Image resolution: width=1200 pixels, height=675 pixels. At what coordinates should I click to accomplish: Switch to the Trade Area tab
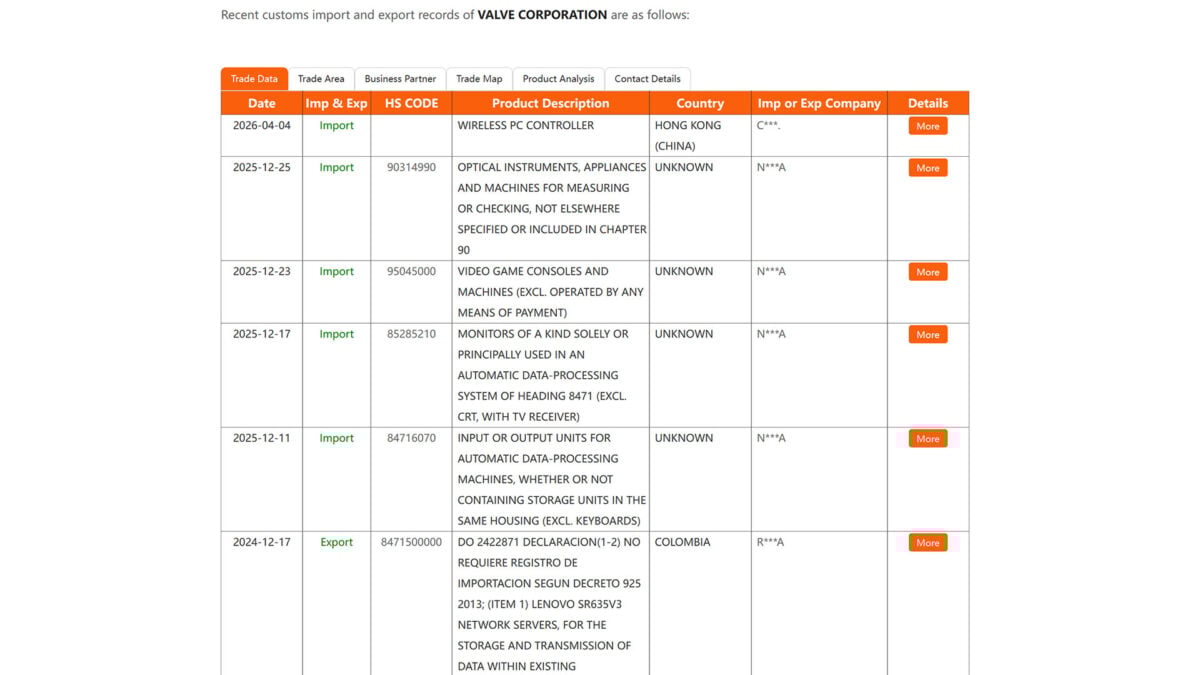(x=321, y=78)
